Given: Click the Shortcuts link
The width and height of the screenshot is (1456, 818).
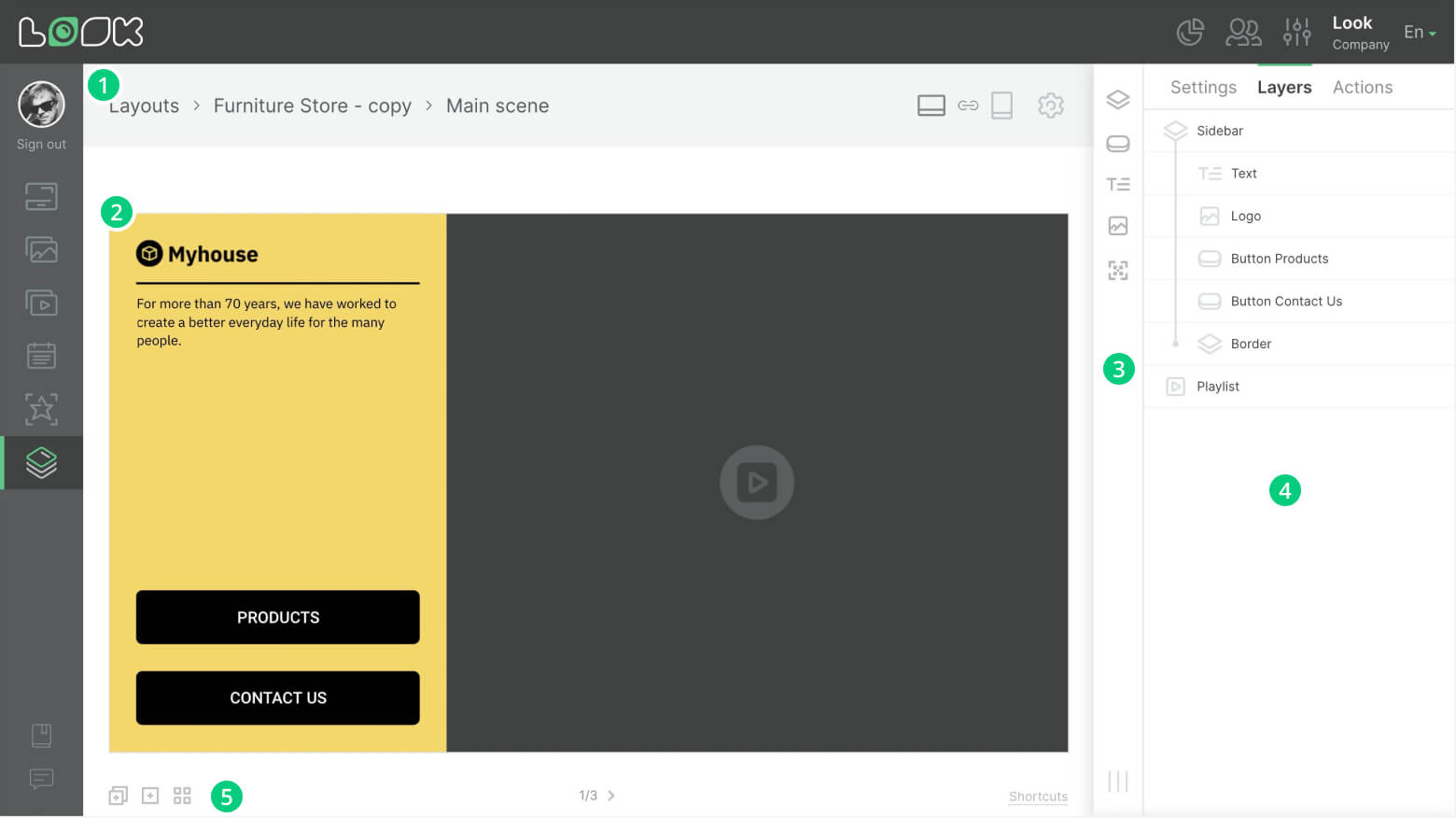Looking at the screenshot, I should 1038,796.
